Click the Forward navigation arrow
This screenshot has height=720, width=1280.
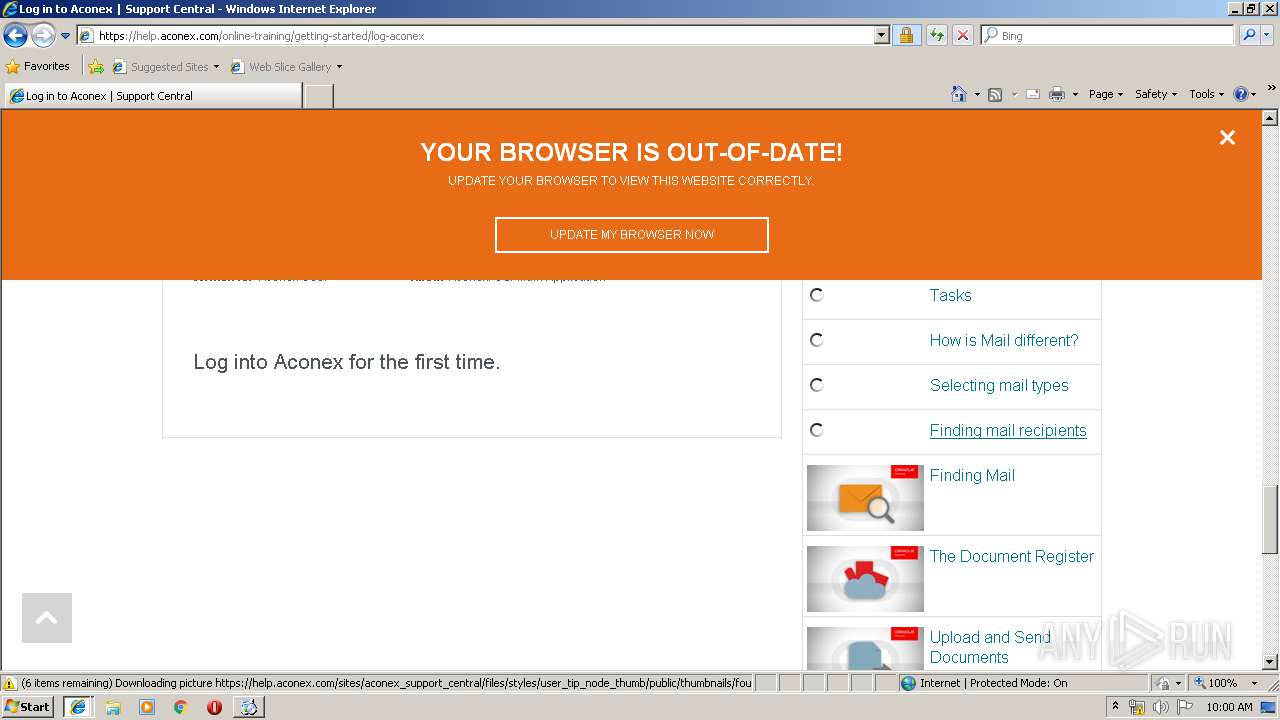[43, 36]
